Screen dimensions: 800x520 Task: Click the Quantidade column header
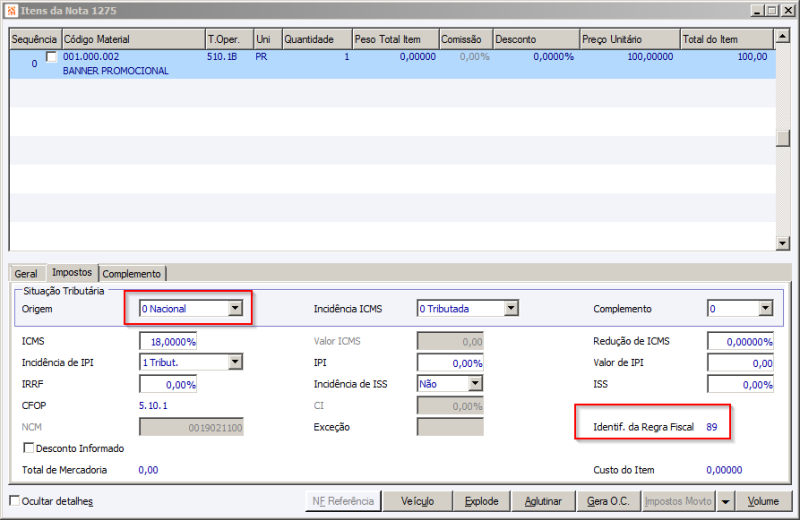click(316, 39)
